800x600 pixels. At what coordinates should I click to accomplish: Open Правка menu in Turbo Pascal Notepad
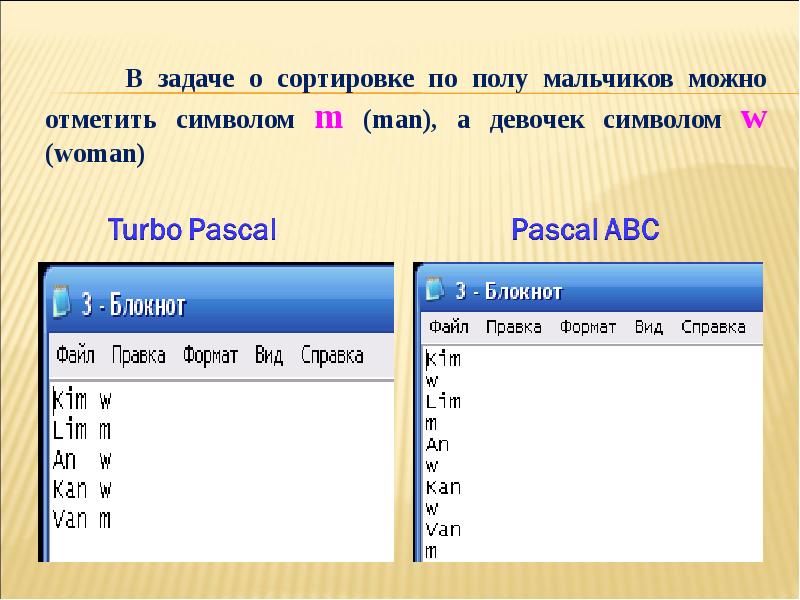click(x=139, y=355)
